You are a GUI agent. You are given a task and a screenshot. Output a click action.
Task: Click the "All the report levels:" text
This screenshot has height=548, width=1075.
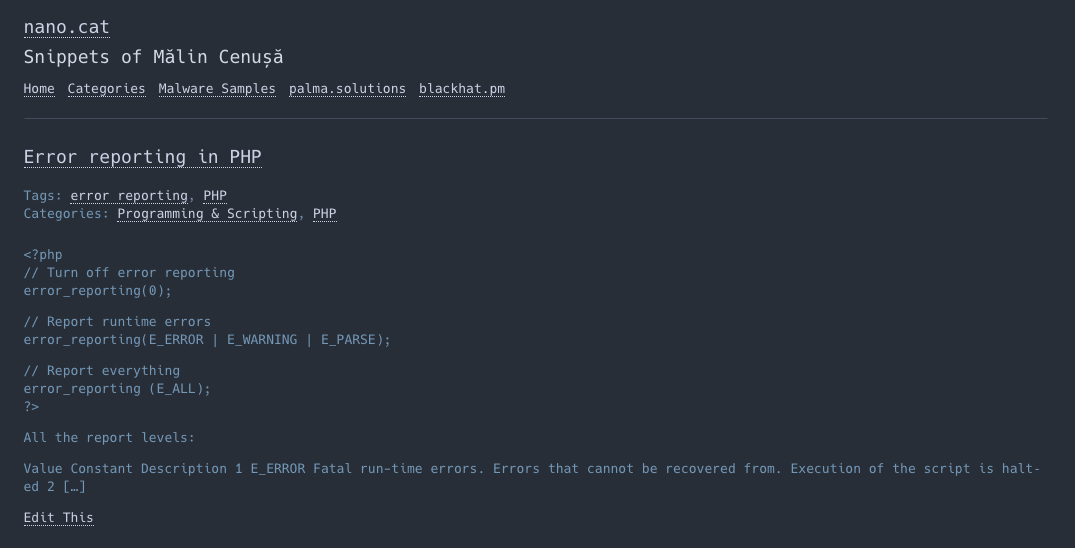click(109, 438)
